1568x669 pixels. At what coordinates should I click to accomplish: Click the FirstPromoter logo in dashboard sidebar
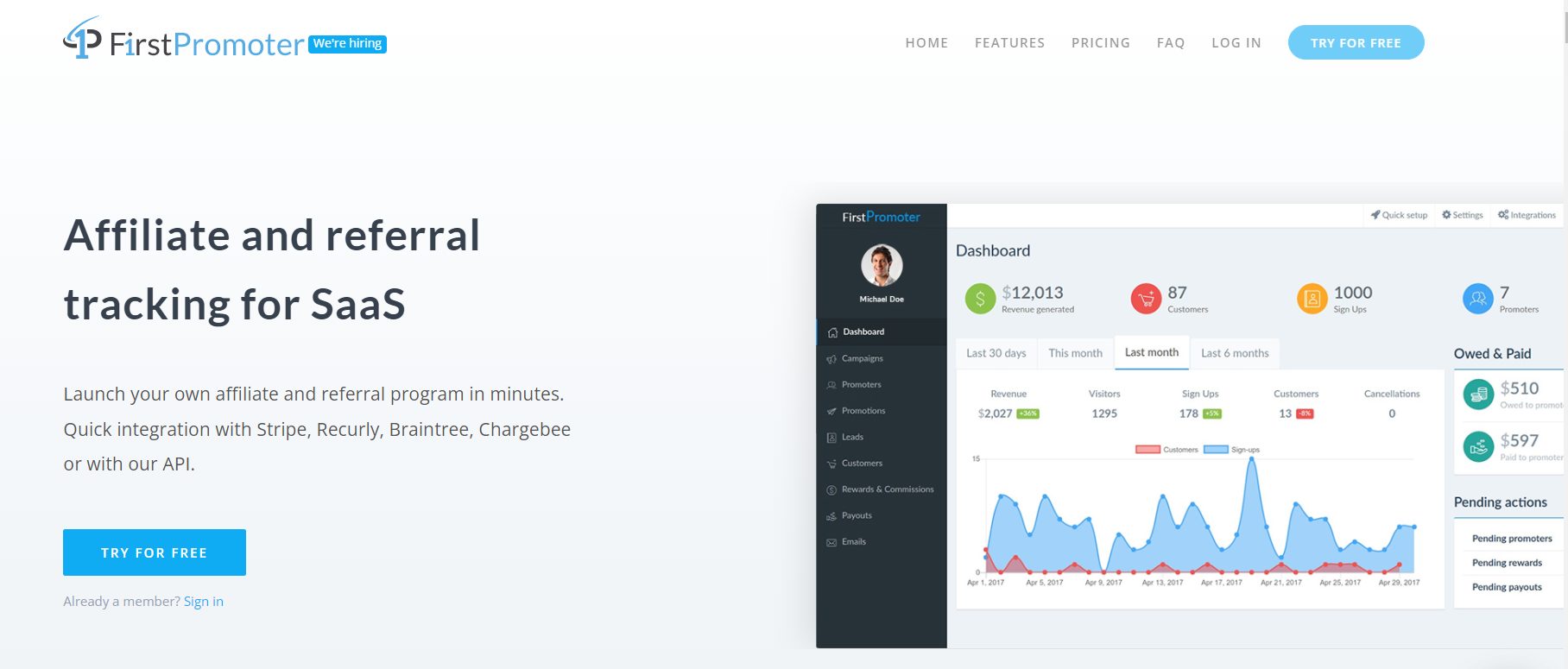(x=882, y=218)
